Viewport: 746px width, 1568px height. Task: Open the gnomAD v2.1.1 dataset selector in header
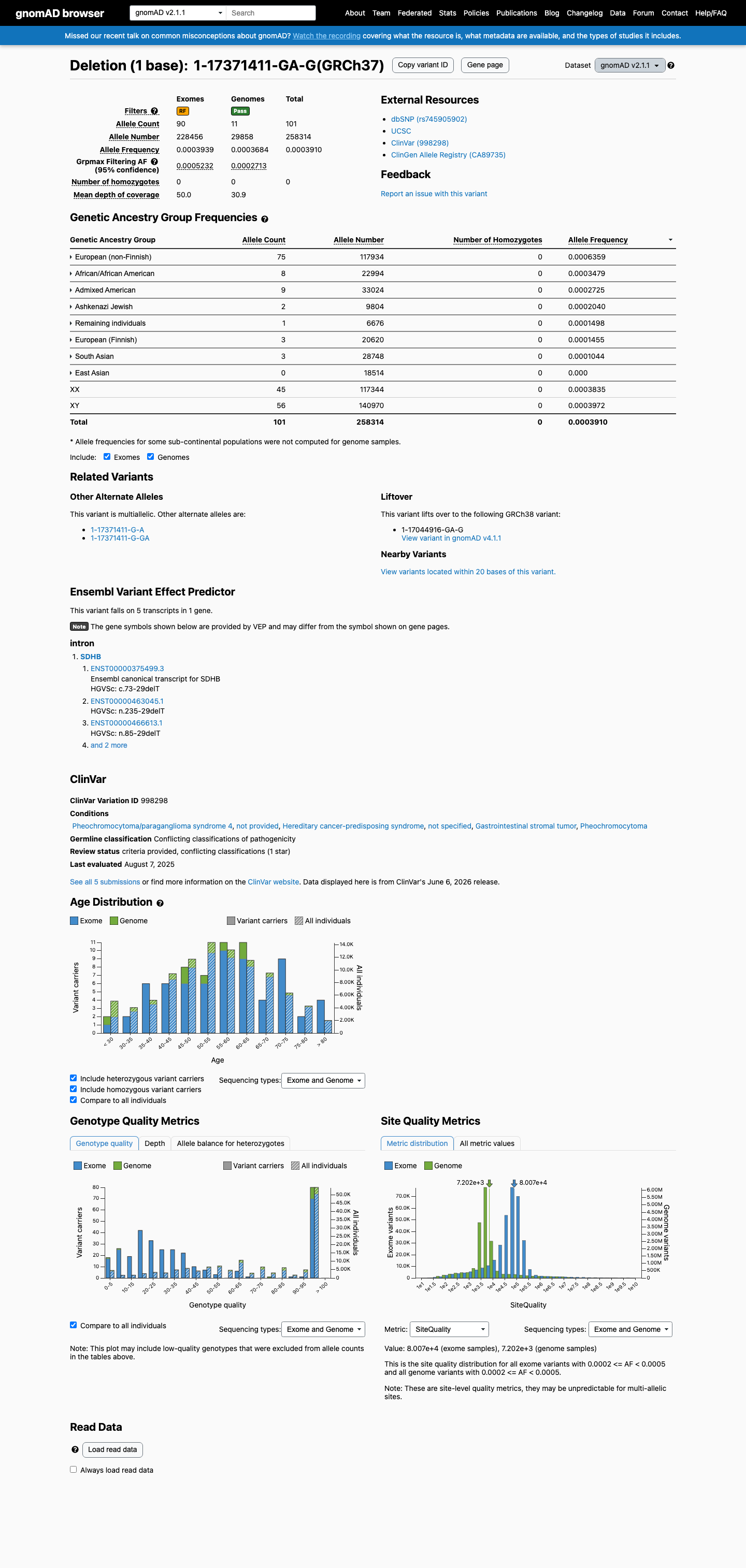[178, 13]
